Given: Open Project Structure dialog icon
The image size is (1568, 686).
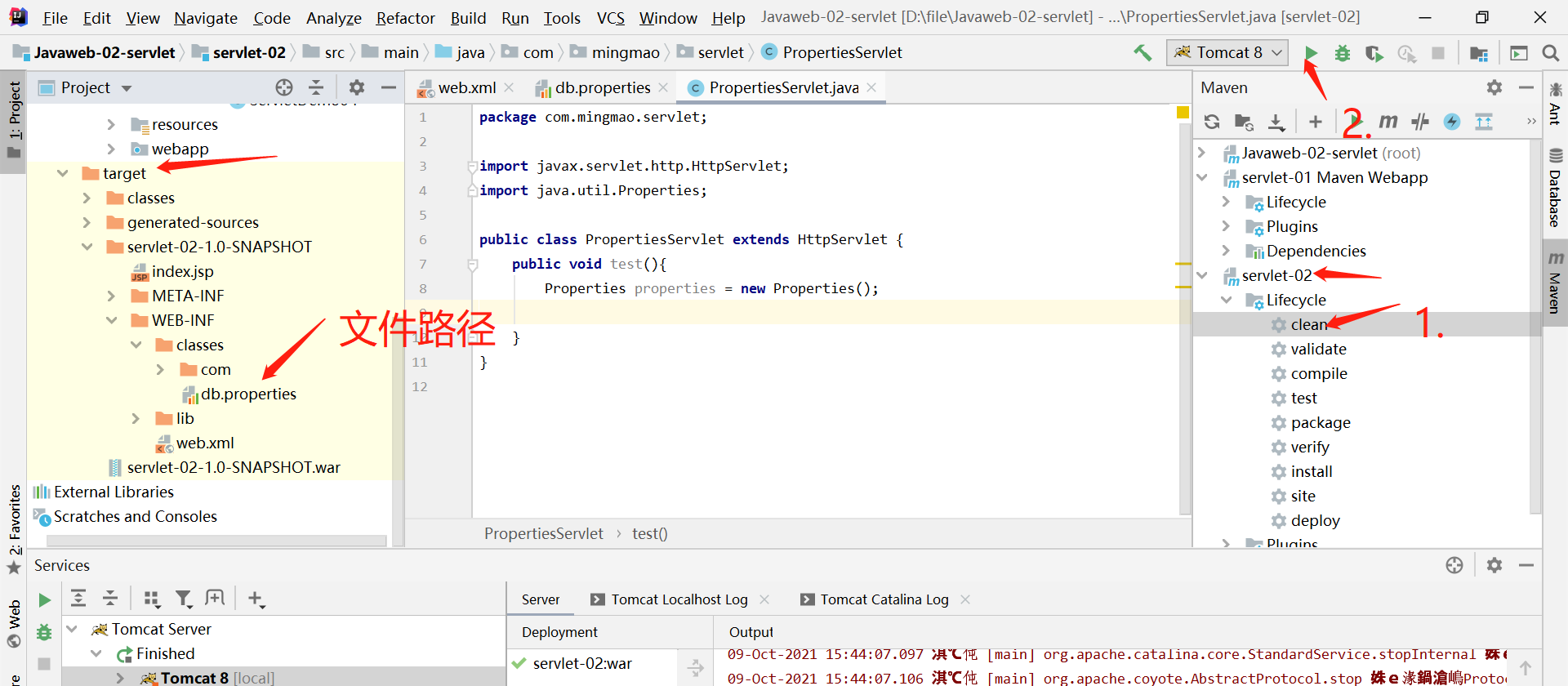Looking at the screenshot, I should pos(1478,53).
